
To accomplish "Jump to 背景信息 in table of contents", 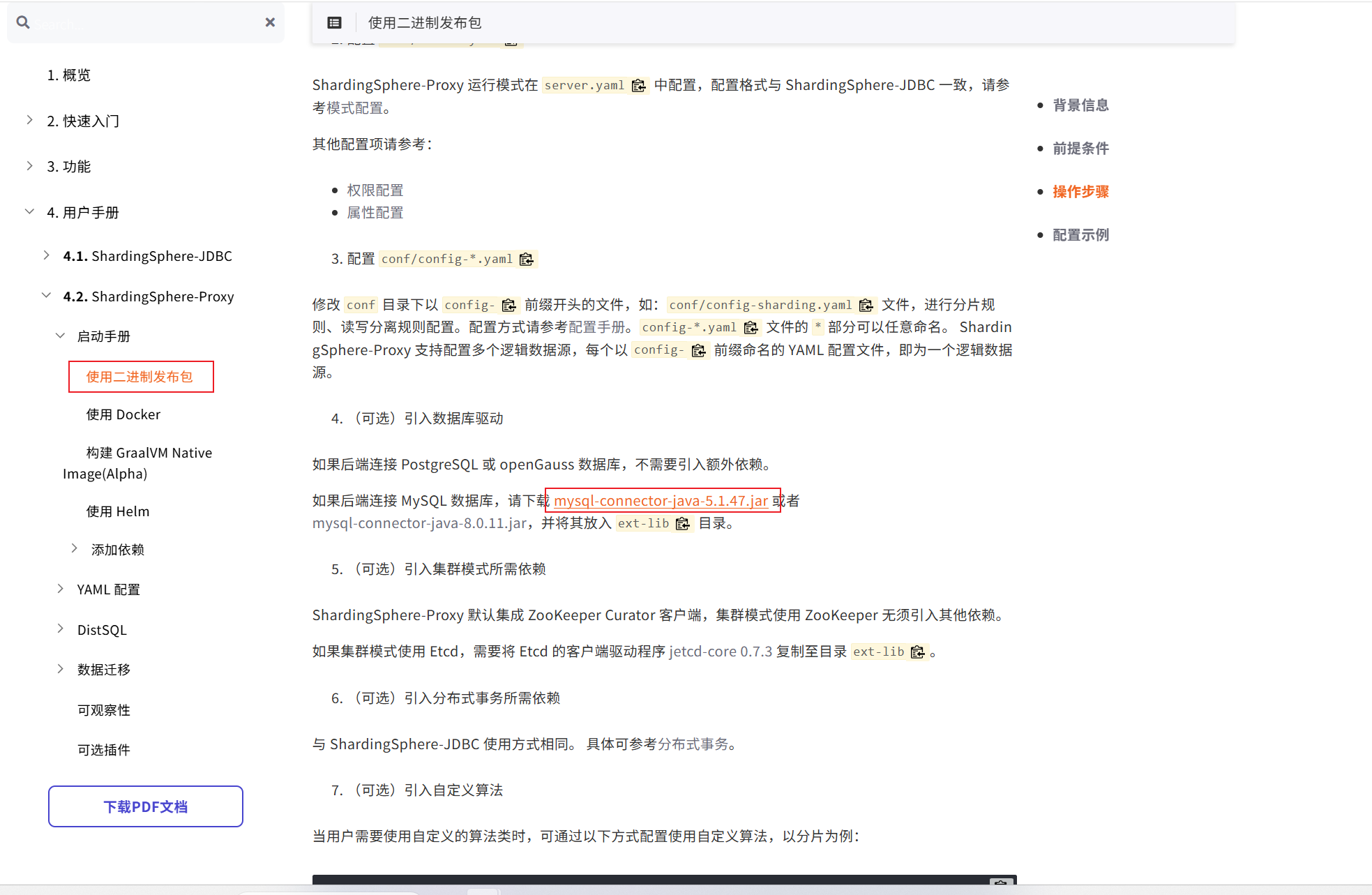I will [x=1080, y=105].
